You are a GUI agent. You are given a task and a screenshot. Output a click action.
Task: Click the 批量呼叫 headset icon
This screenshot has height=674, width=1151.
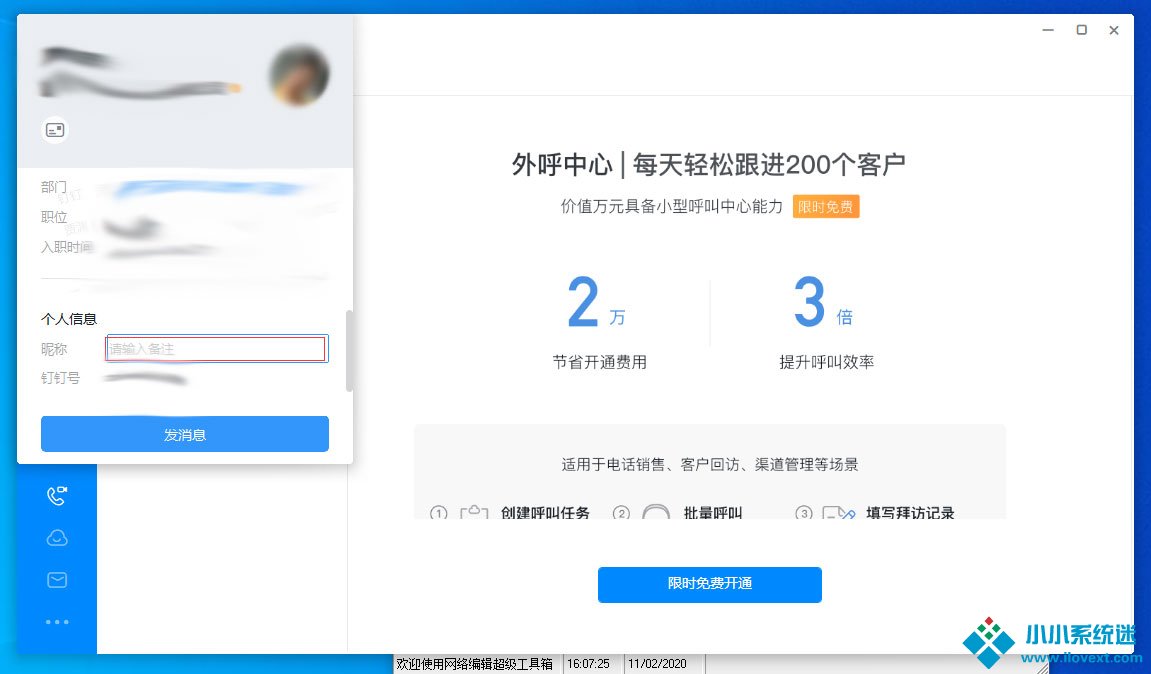pos(656,513)
